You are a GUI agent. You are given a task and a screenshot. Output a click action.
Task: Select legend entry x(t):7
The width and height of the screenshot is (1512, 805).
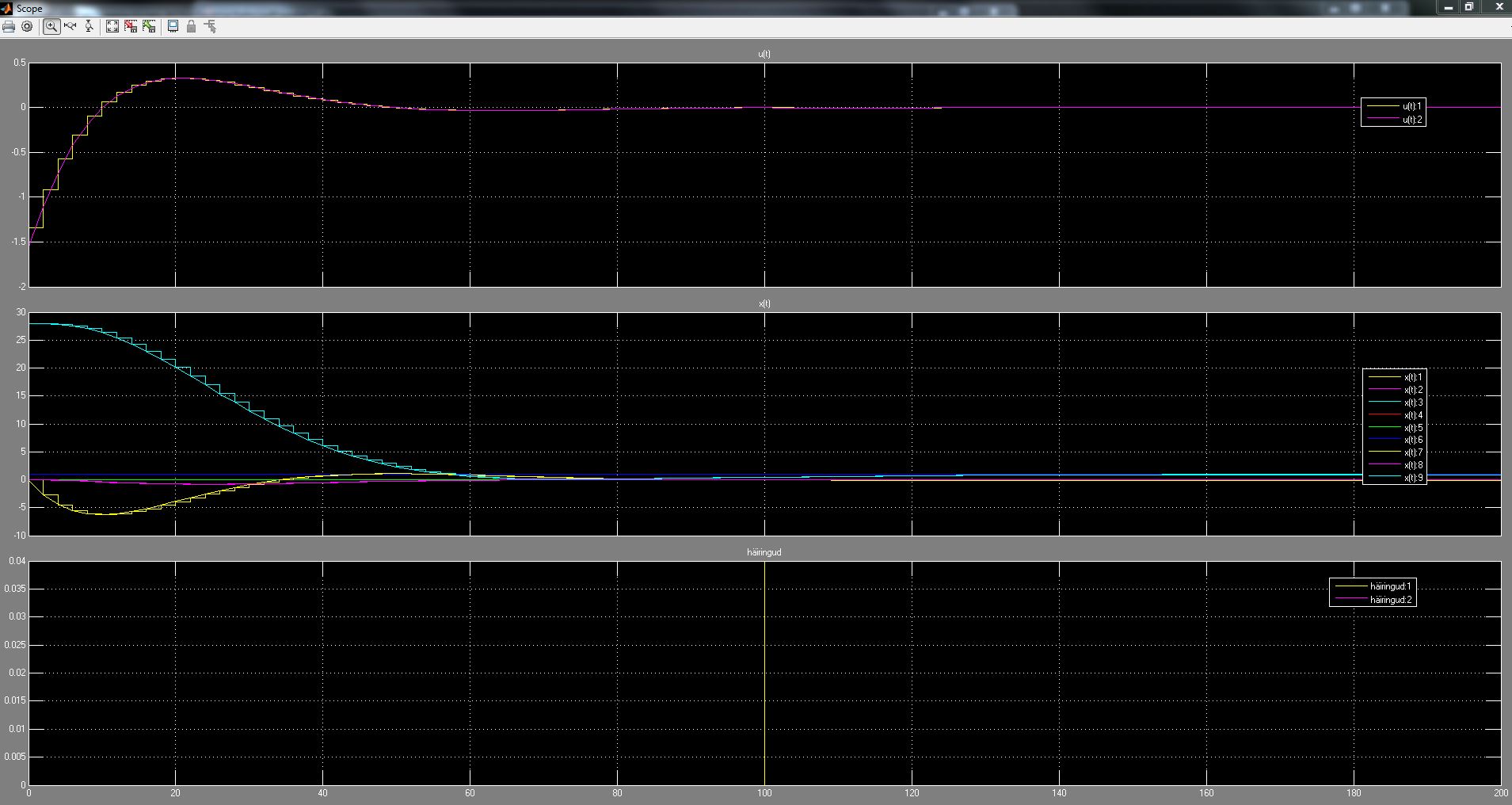[1395, 452]
